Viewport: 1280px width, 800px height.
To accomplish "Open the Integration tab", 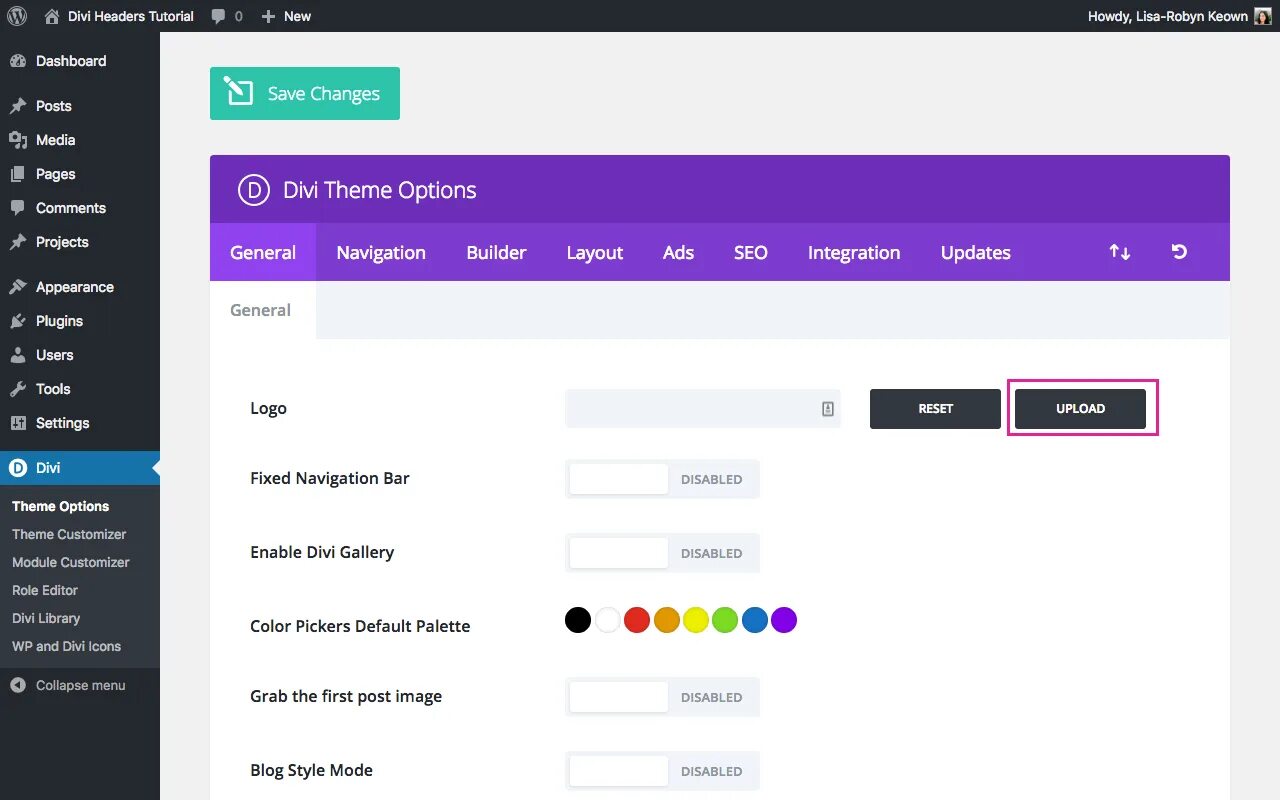I will (x=854, y=252).
